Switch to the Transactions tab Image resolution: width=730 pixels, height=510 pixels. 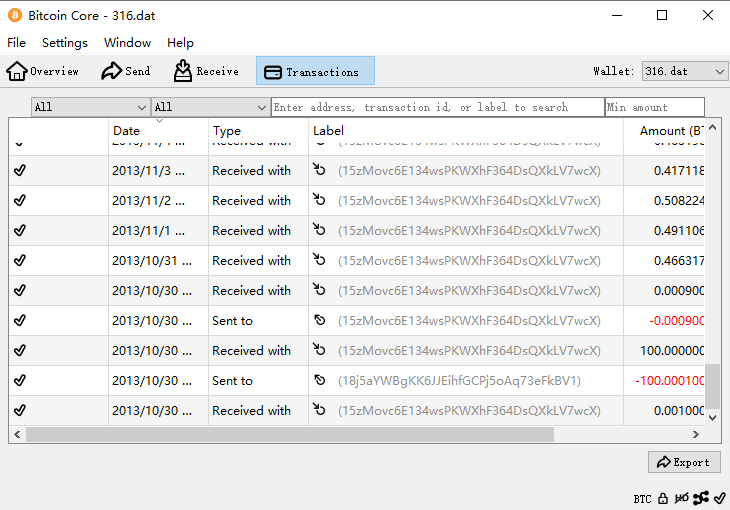pos(315,71)
